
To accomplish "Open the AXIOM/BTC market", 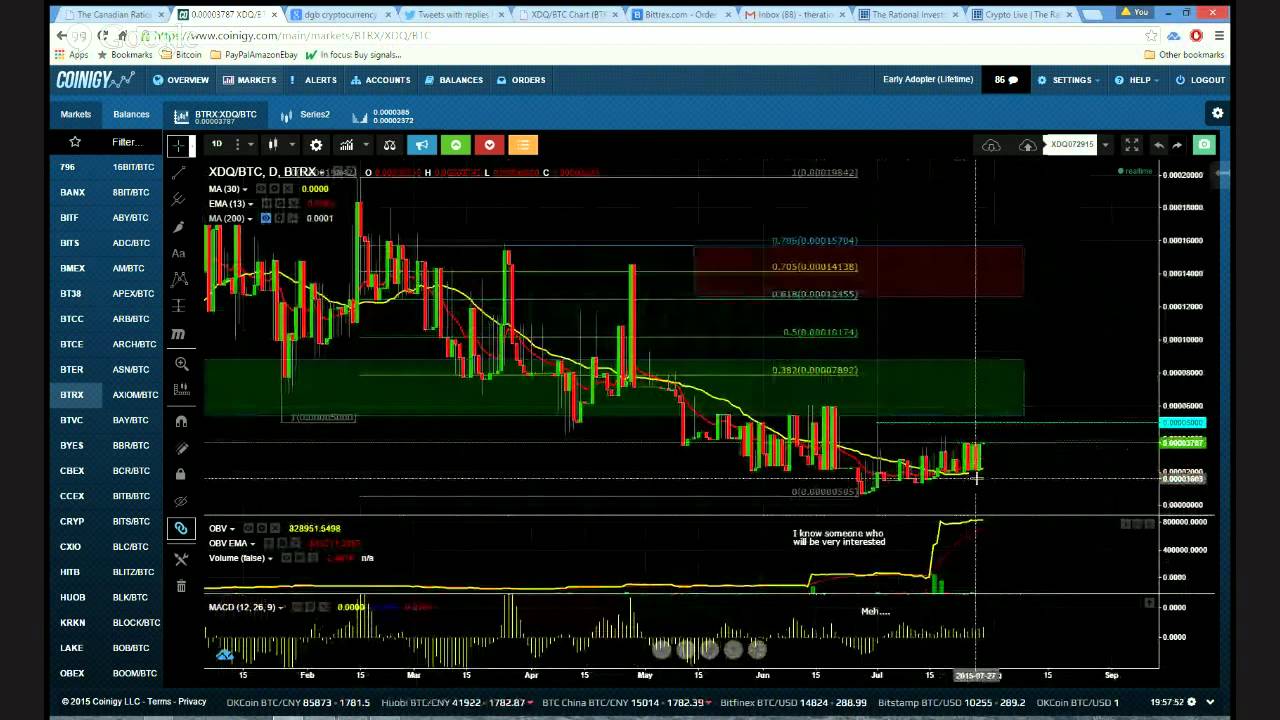I will pos(135,395).
